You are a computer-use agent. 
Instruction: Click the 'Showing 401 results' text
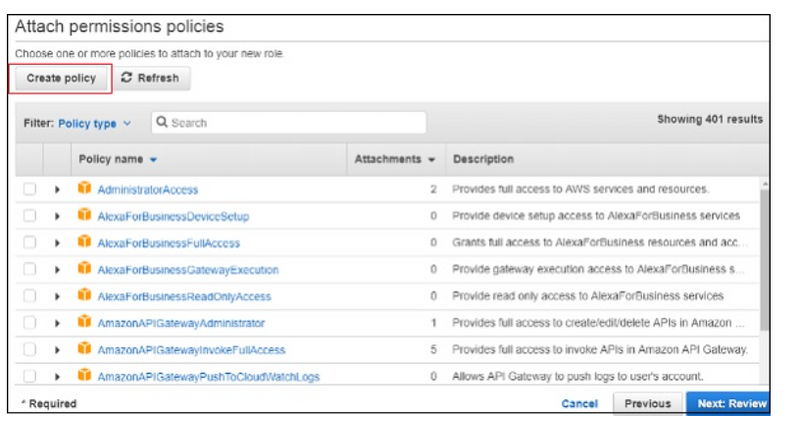pos(710,119)
